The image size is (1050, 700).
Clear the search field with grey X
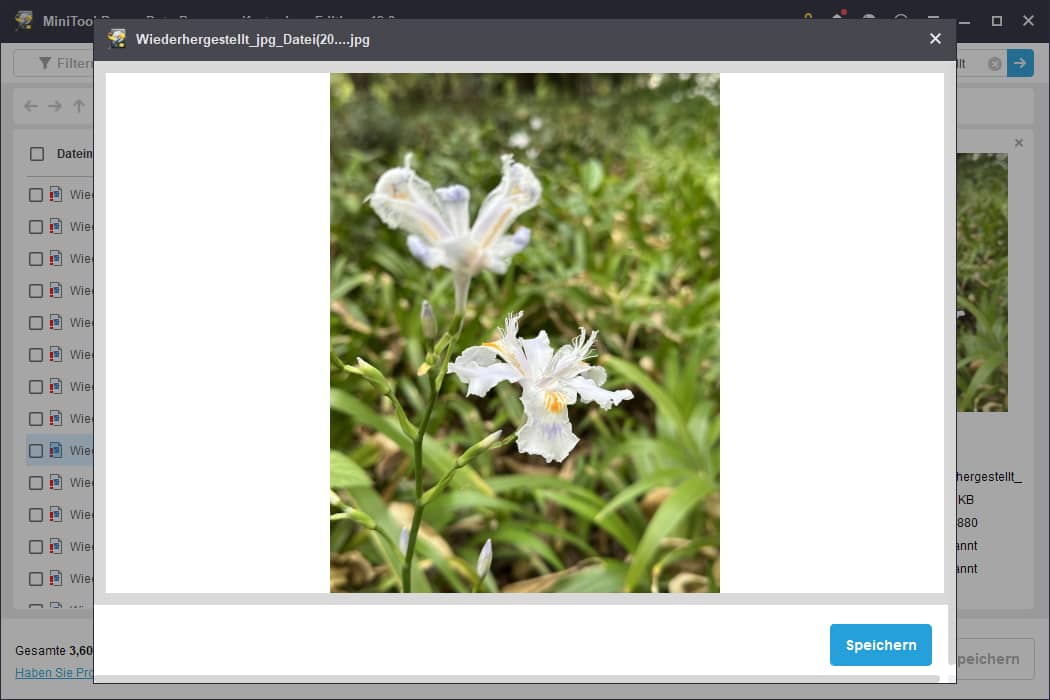pos(994,64)
